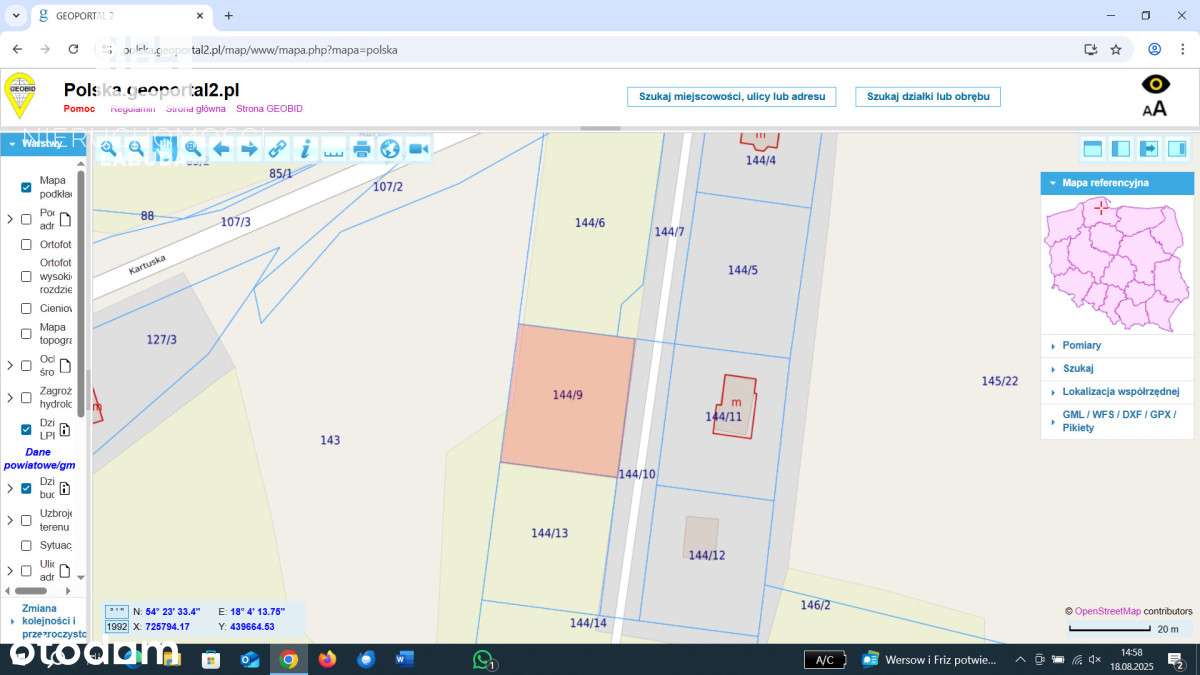Viewport: 1200px width, 675px height.
Task: Switch coordinate format to degrees-minutes-seconds box
Action: click(117, 610)
